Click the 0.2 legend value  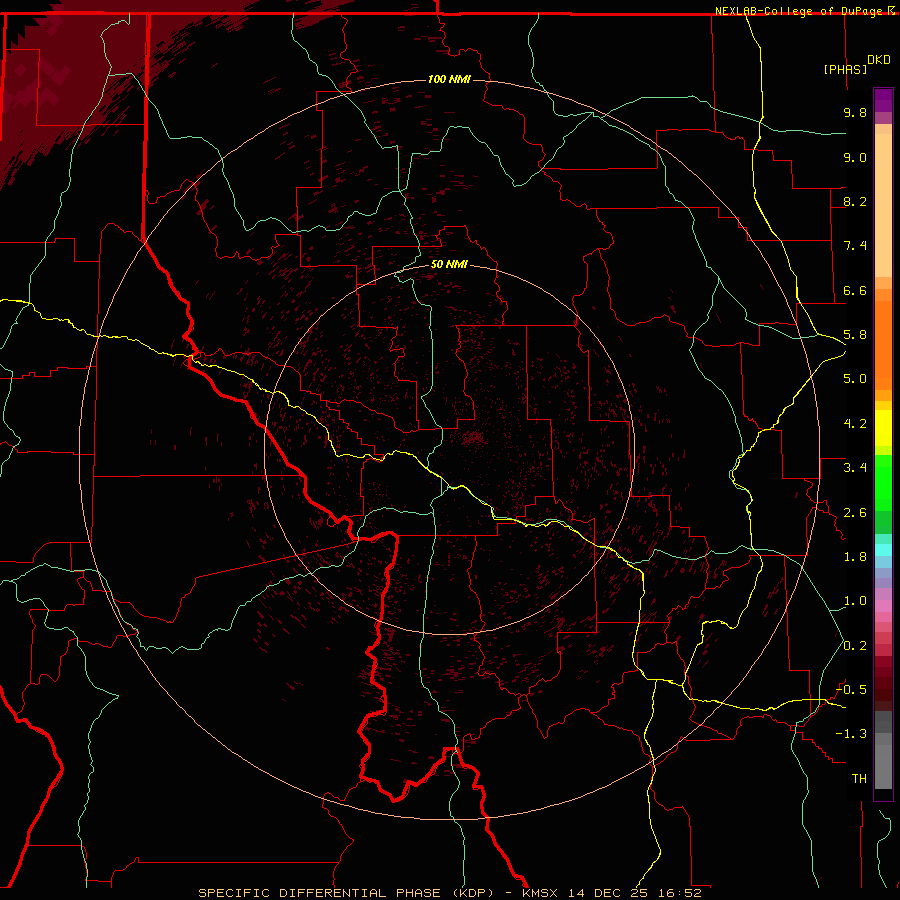click(855, 646)
